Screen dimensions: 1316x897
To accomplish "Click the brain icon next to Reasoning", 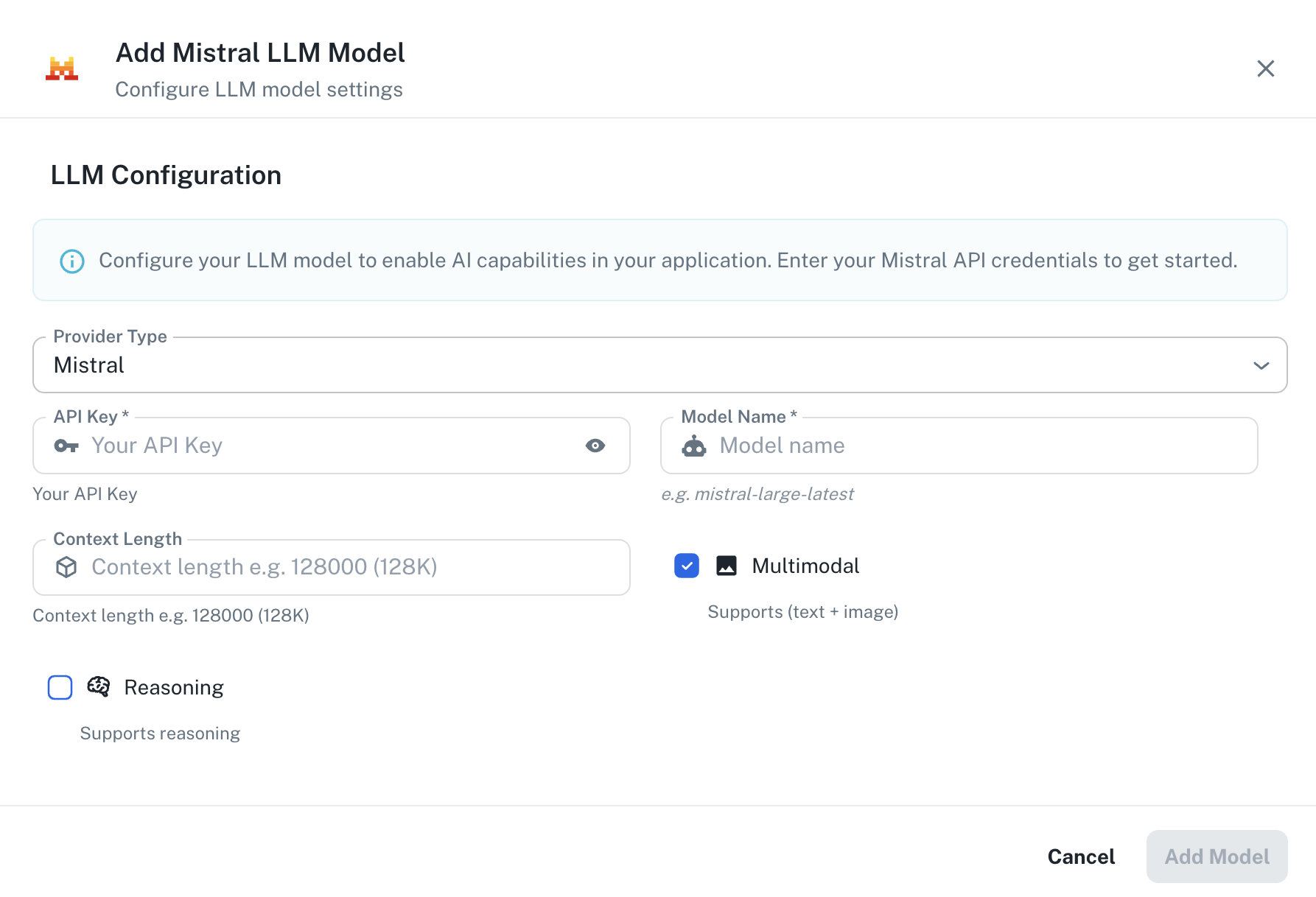I will [97, 686].
